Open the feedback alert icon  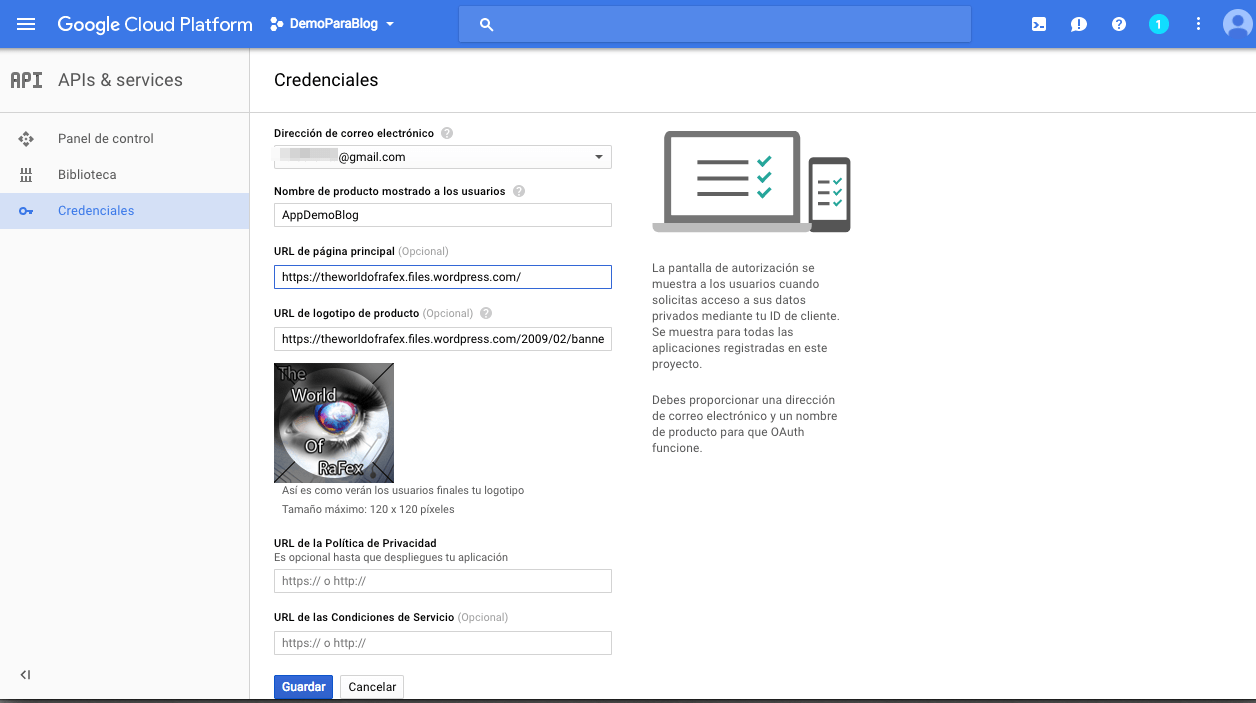(1079, 24)
